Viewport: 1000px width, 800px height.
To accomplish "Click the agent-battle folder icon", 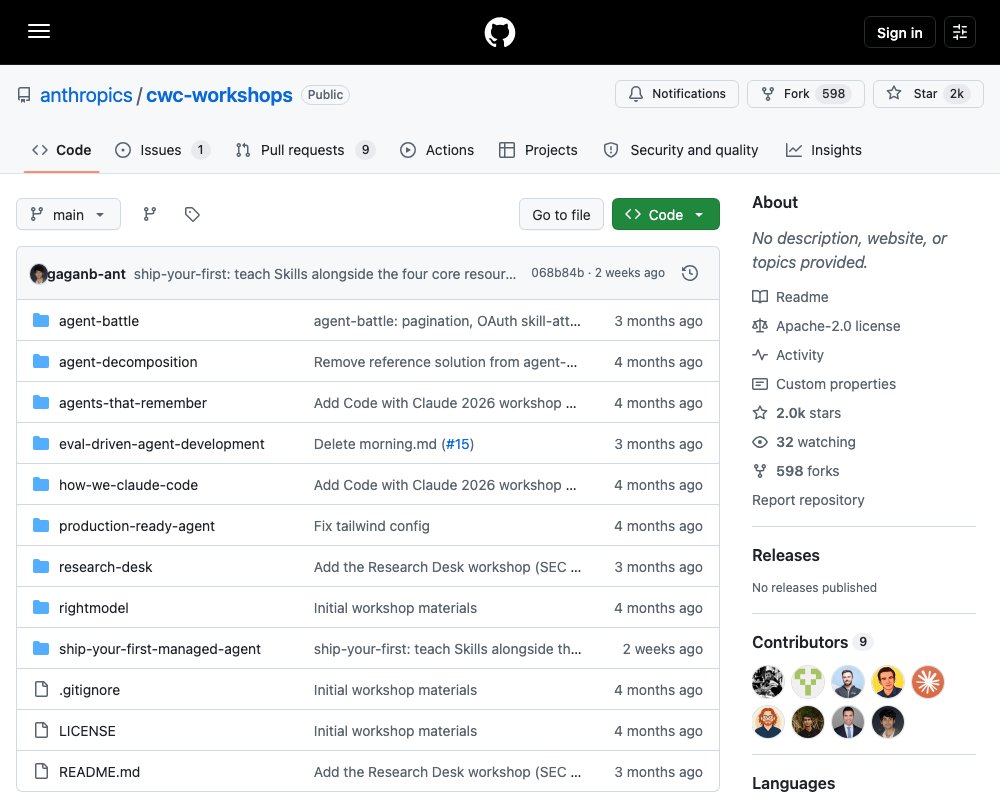I will 41,320.
